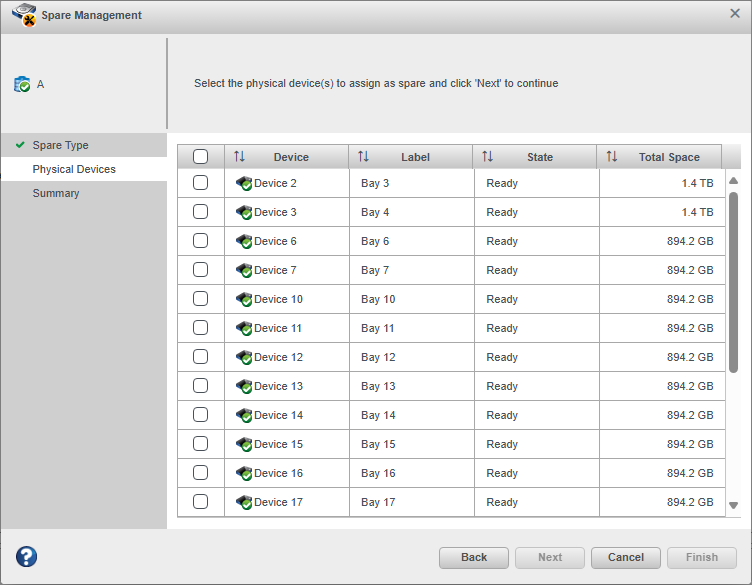Tick the checkbox for Device 3
Viewport: 752px width, 585px height.
(201, 212)
